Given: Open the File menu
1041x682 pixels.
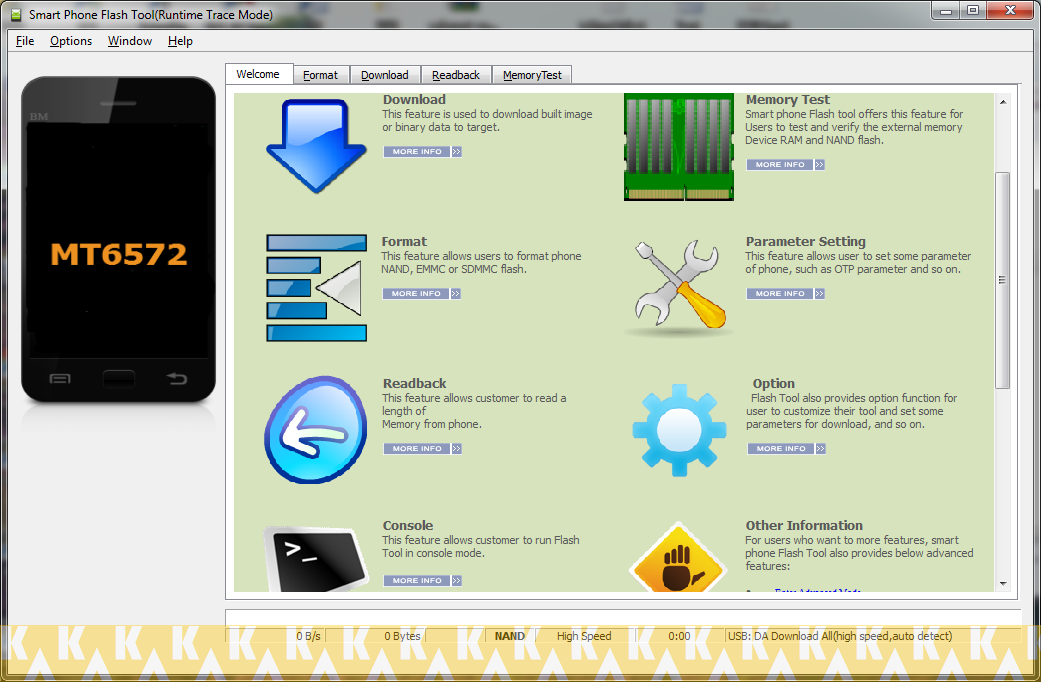Looking at the screenshot, I should 25,41.
